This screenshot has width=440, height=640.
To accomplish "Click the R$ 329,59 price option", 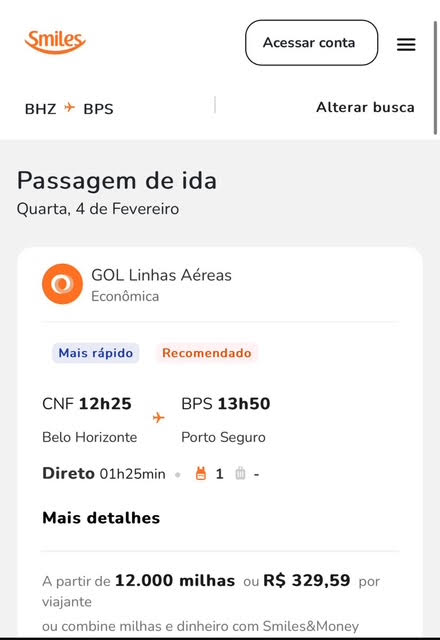I will 307,580.
